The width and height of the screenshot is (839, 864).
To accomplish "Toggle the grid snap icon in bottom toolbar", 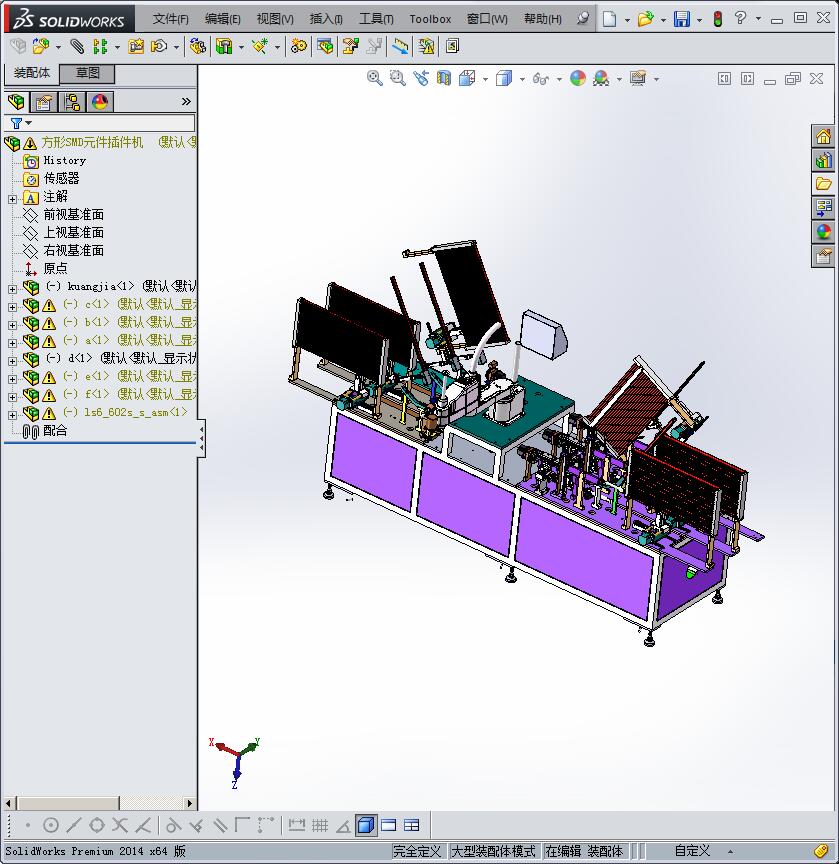I will 320,825.
